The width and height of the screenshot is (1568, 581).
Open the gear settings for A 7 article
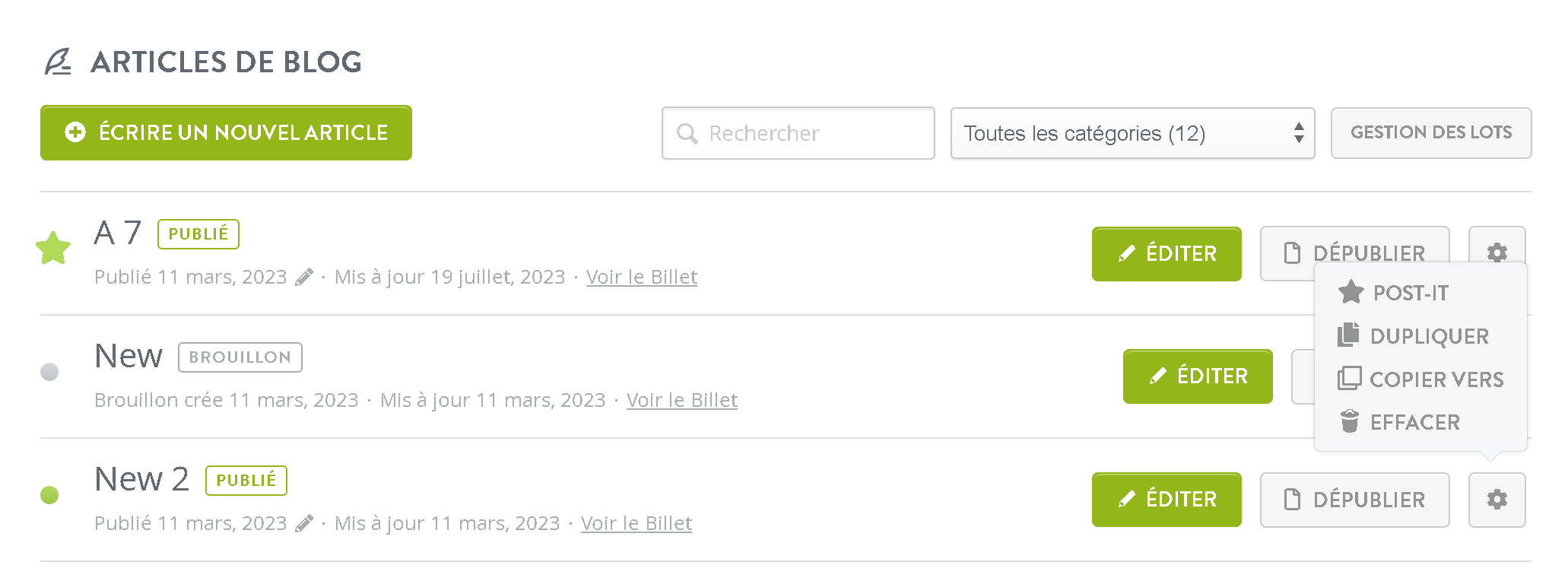tap(1497, 246)
